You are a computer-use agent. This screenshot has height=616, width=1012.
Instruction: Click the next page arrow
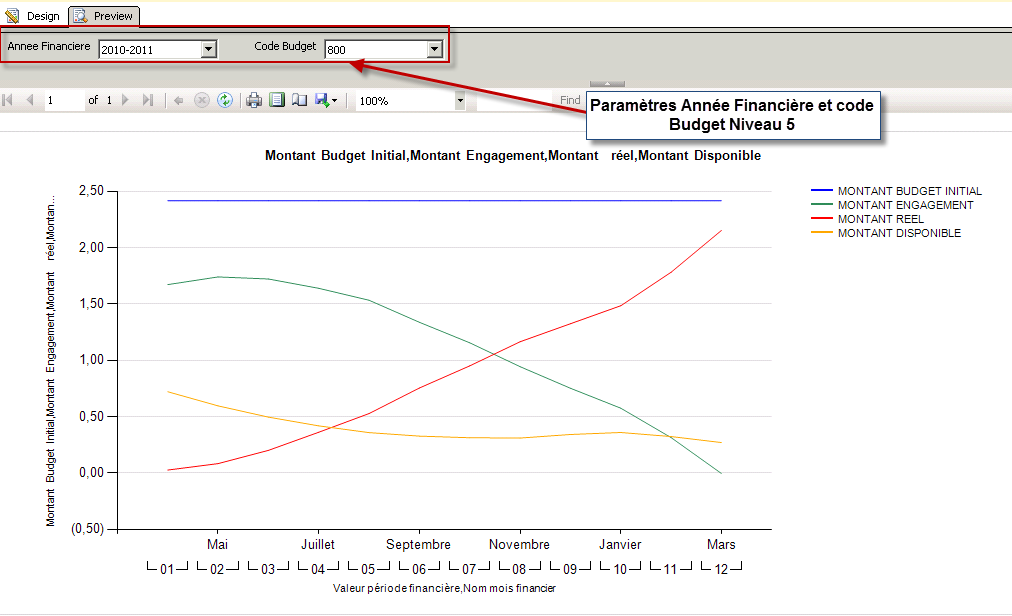pyautogui.click(x=125, y=100)
